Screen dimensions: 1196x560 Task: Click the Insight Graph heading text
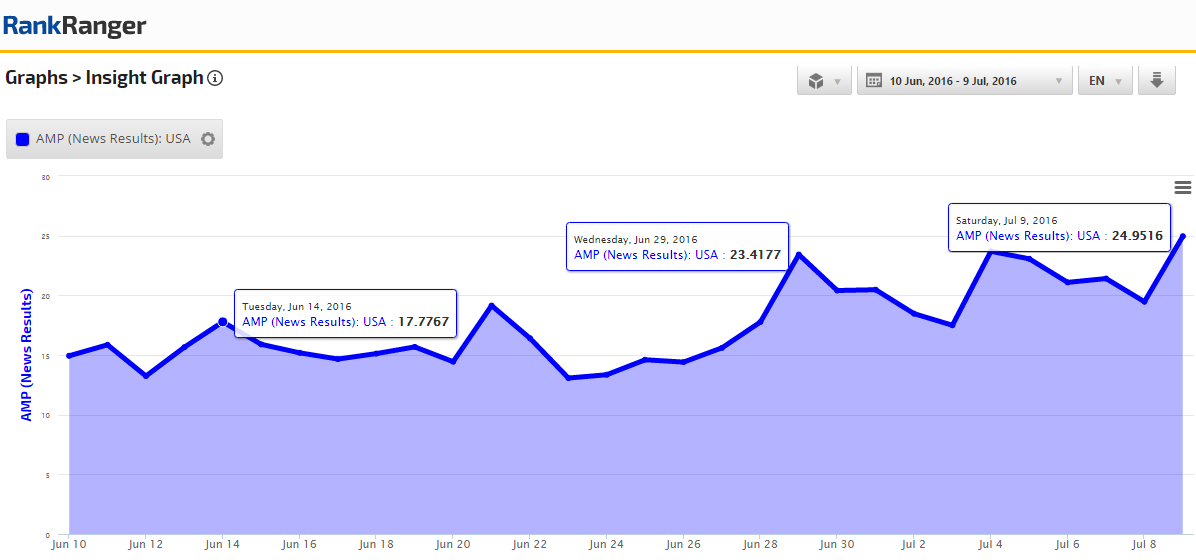[144, 78]
